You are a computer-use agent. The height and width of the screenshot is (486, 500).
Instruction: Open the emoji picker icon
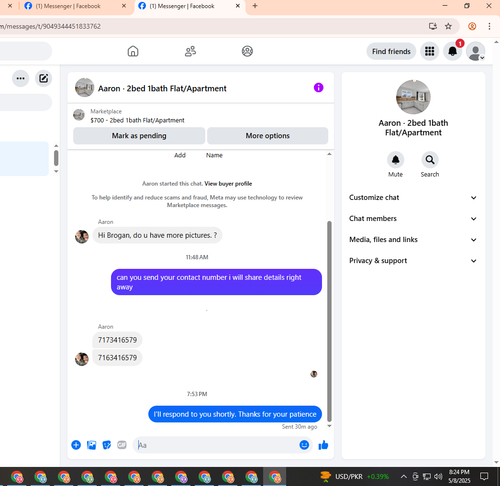tap(304, 445)
